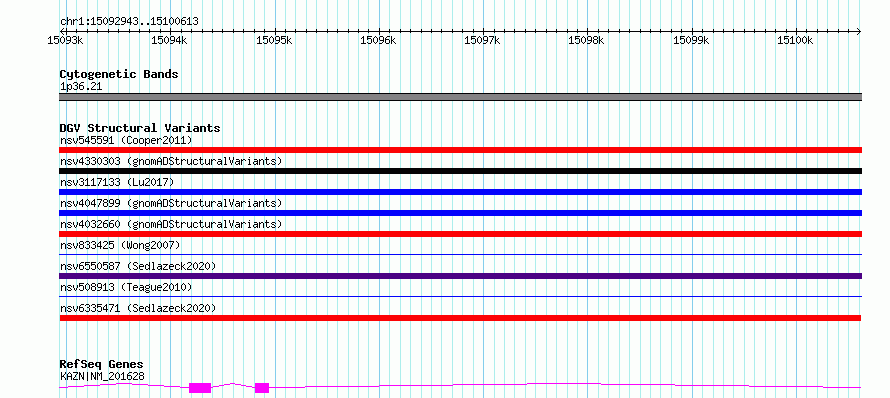Viewport: 890px width, 398px height.
Task: Open the nsv4047899 gnomAD blue variant bar
Action: click(x=460, y=213)
